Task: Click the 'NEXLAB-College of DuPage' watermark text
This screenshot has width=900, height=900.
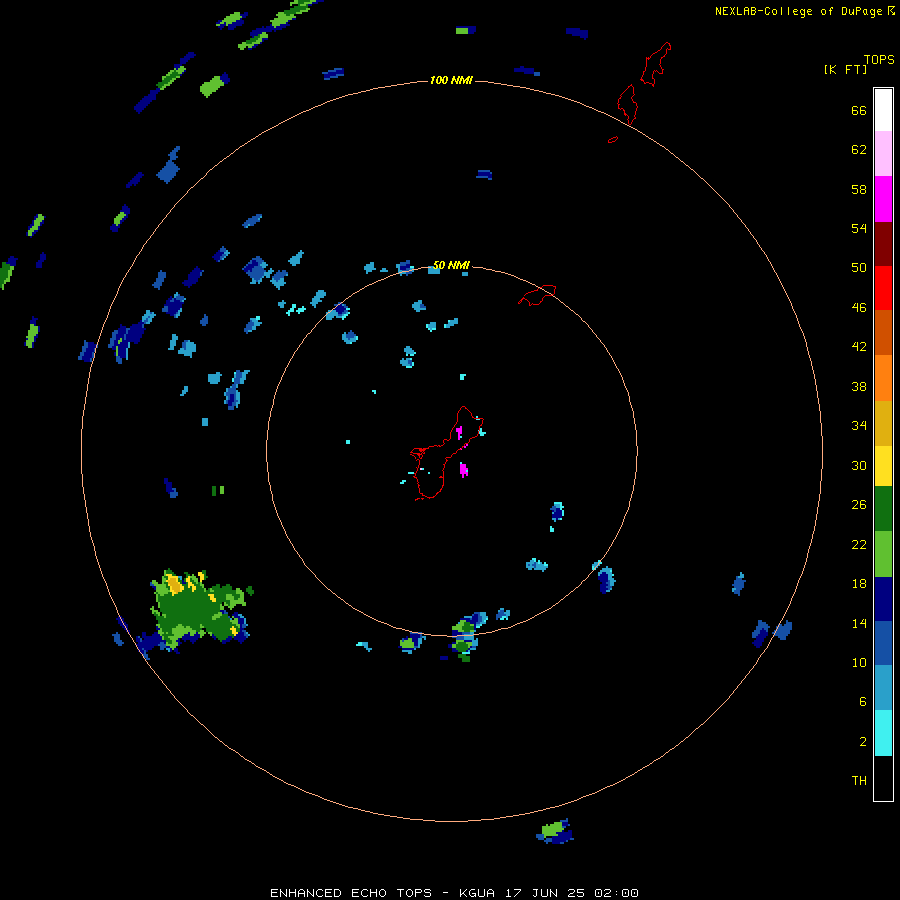Action: [798, 11]
